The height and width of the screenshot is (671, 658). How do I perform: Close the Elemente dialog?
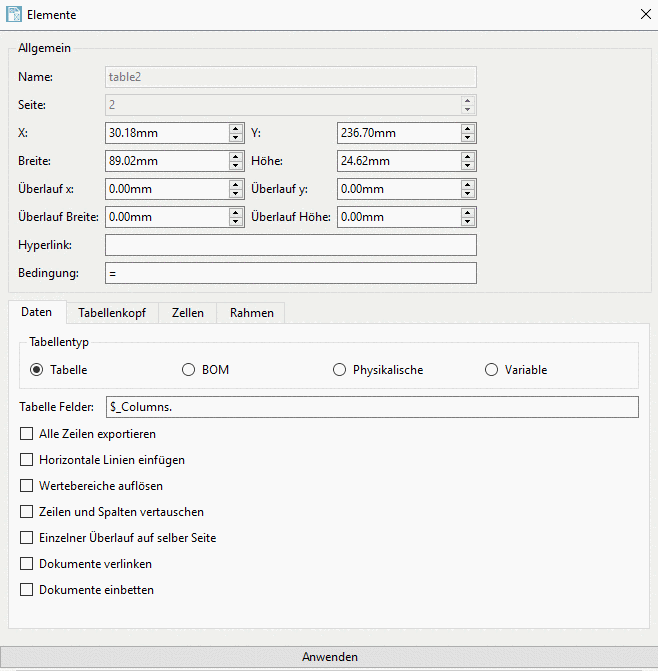[x=644, y=15]
